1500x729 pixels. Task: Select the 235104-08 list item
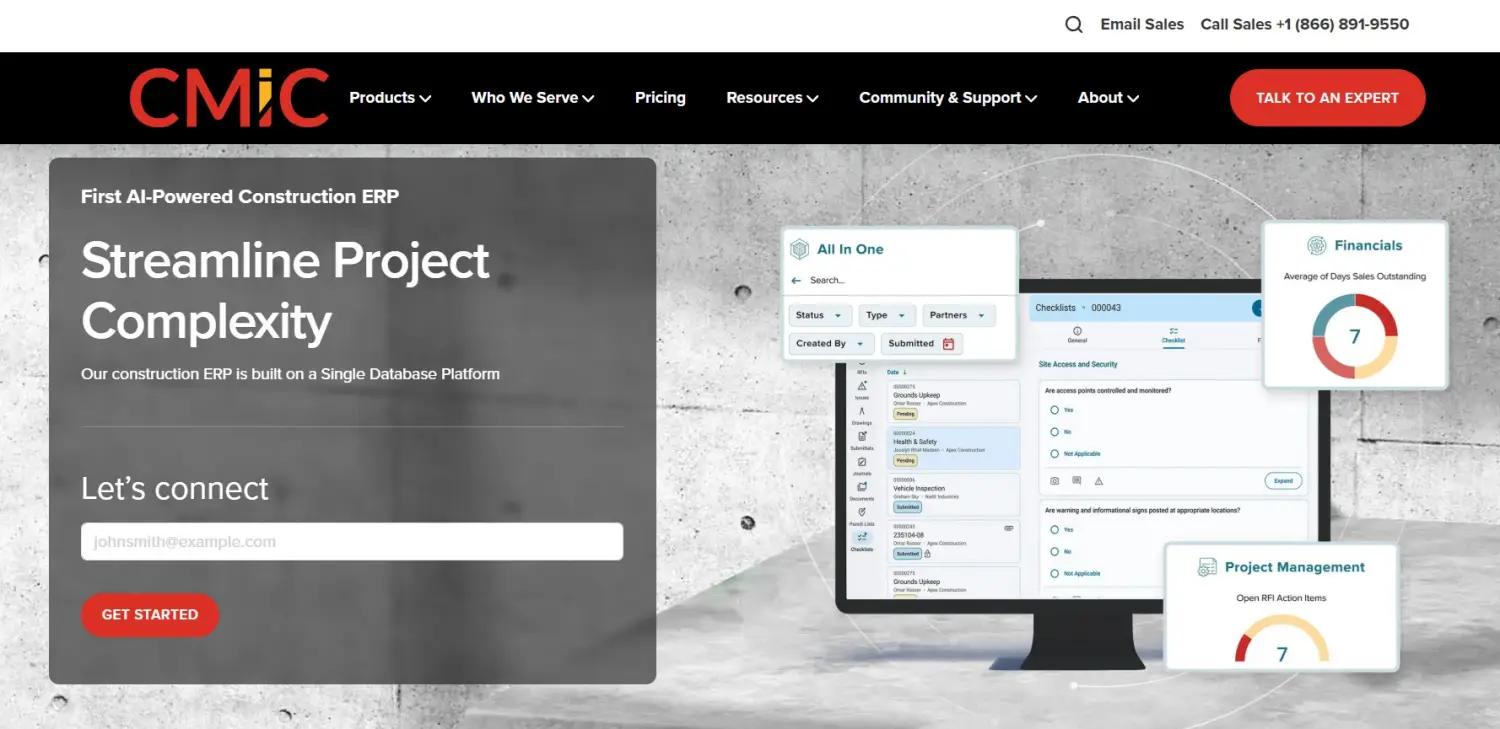pos(953,541)
